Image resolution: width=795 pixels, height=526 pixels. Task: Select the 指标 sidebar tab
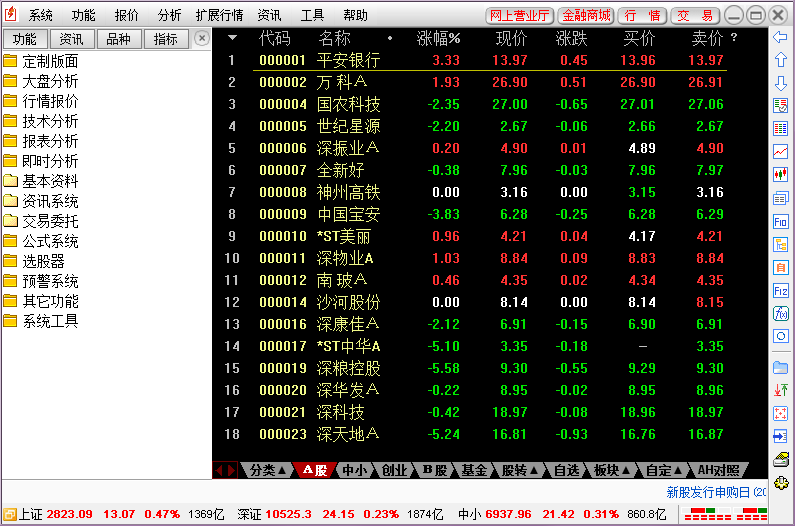(x=165, y=39)
